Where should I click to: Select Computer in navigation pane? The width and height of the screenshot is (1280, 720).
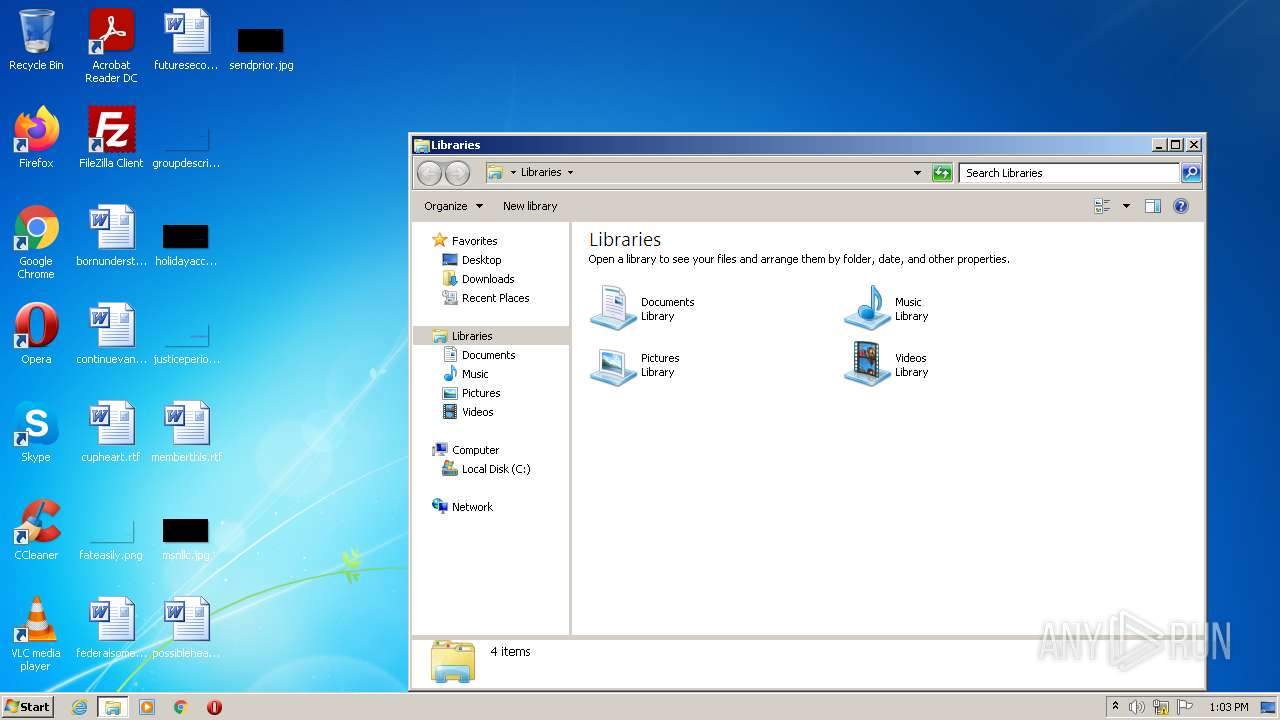(475, 450)
